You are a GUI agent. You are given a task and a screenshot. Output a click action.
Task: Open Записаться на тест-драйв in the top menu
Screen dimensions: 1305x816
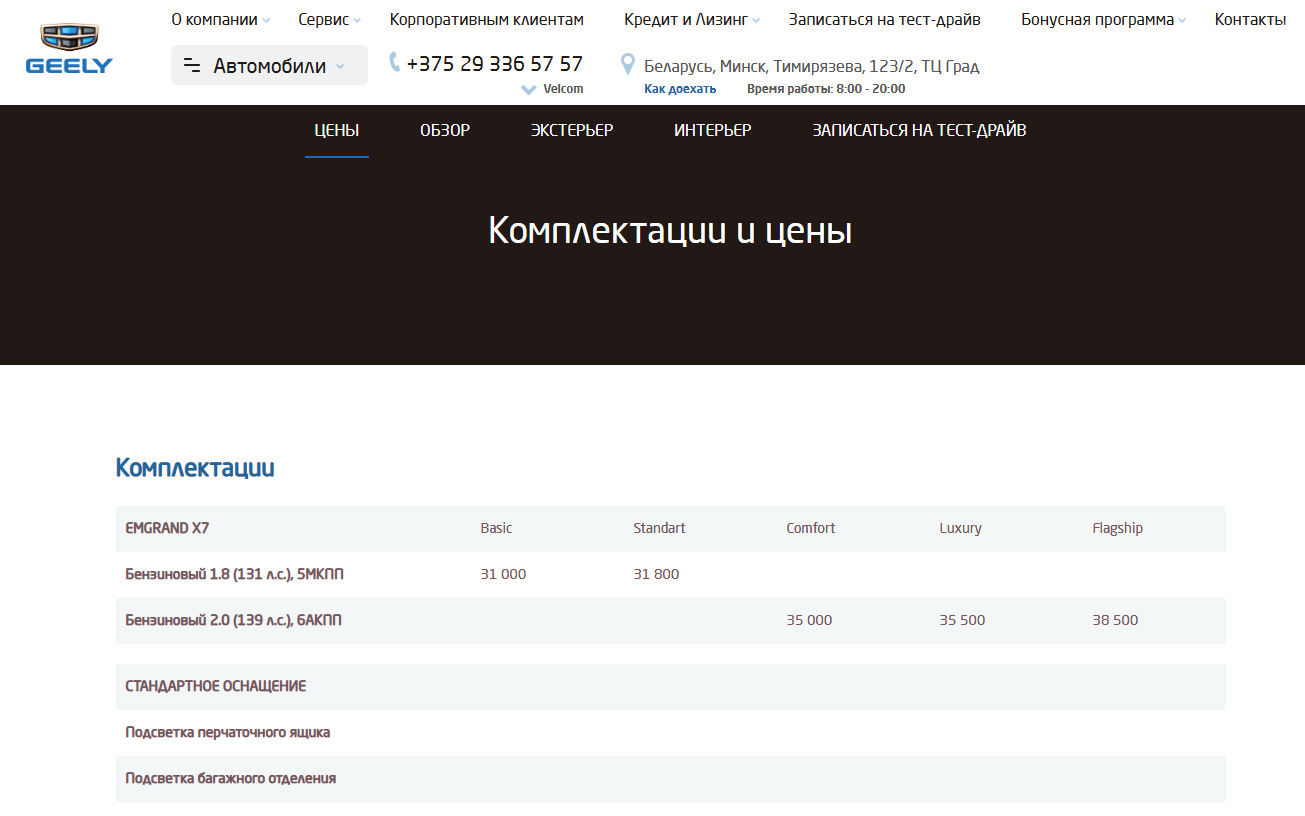[884, 20]
